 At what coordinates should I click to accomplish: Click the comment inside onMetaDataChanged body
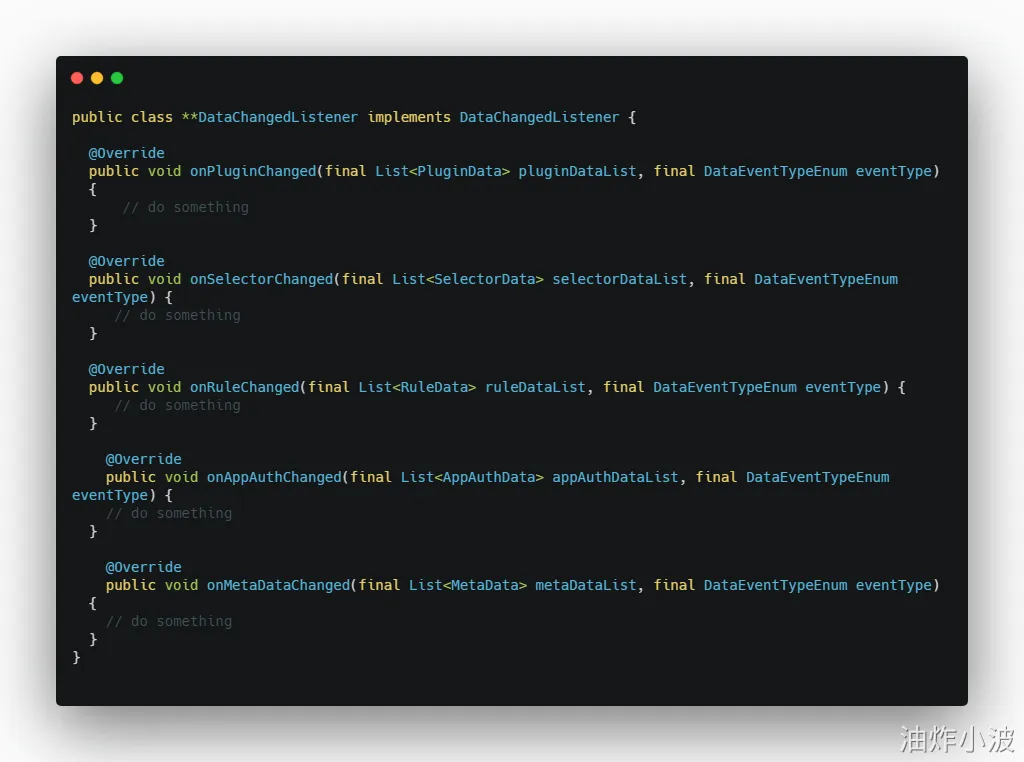168,622
